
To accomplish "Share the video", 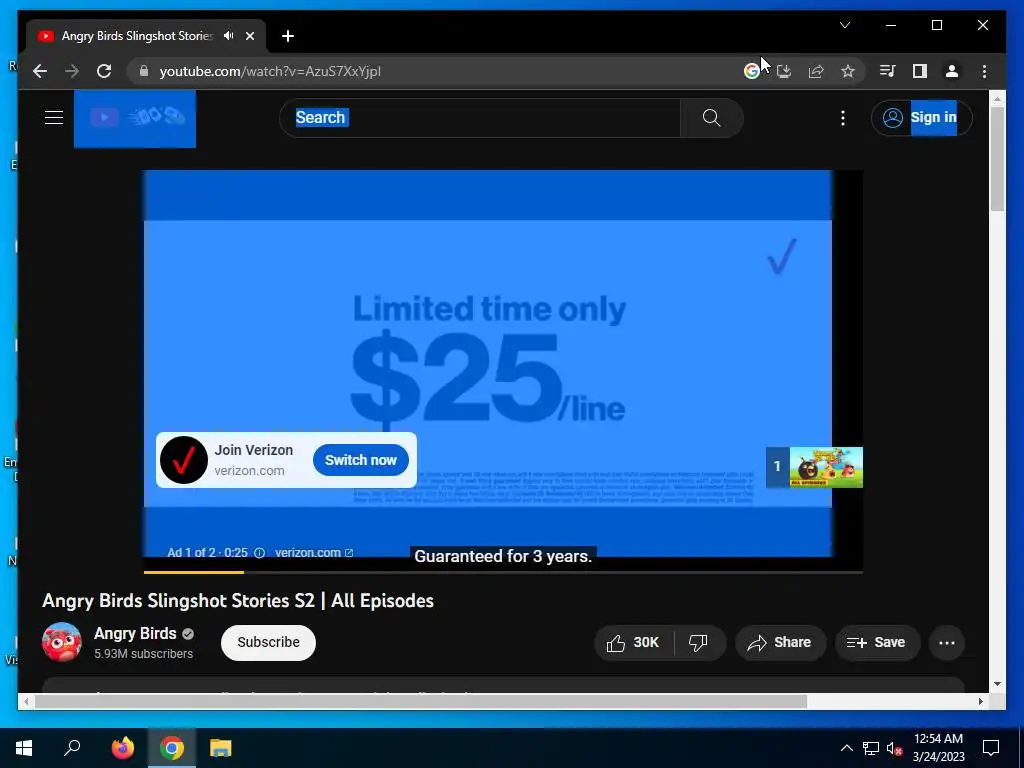I will pyautogui.click(x=780, y=643).
